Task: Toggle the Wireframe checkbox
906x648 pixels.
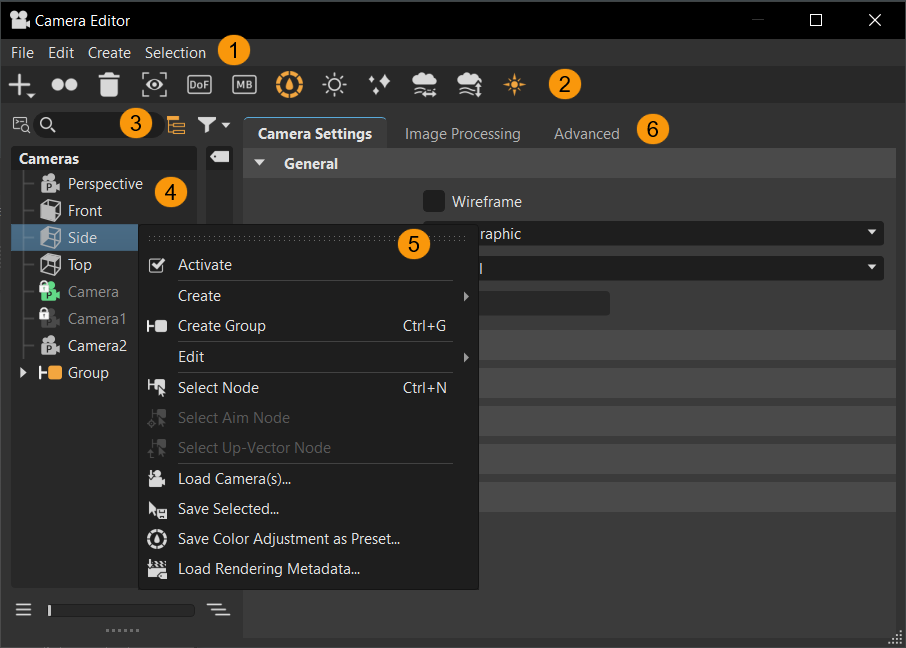Action: [434, 201]
